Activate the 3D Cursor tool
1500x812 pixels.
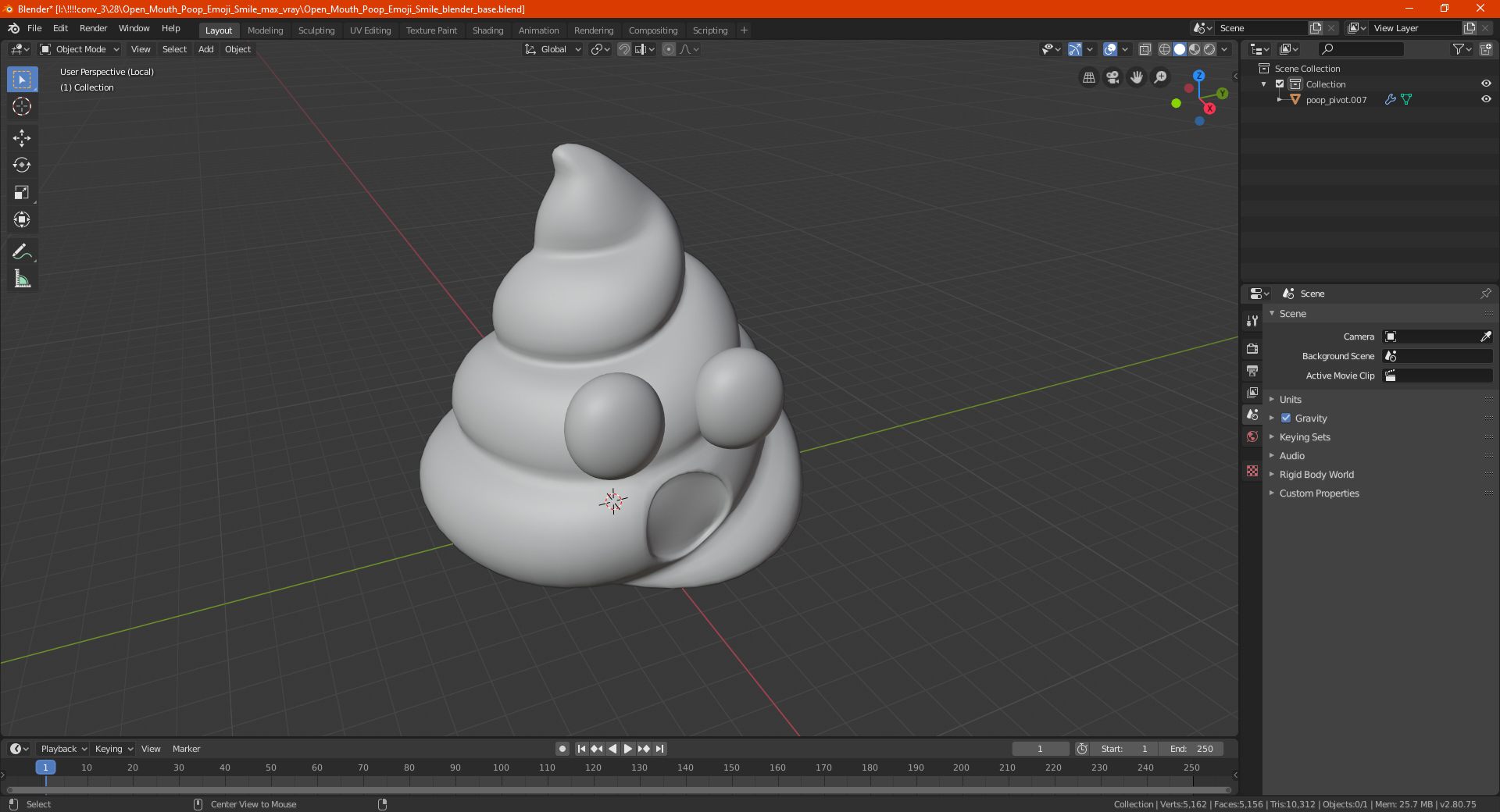click(x=22, y=106)
